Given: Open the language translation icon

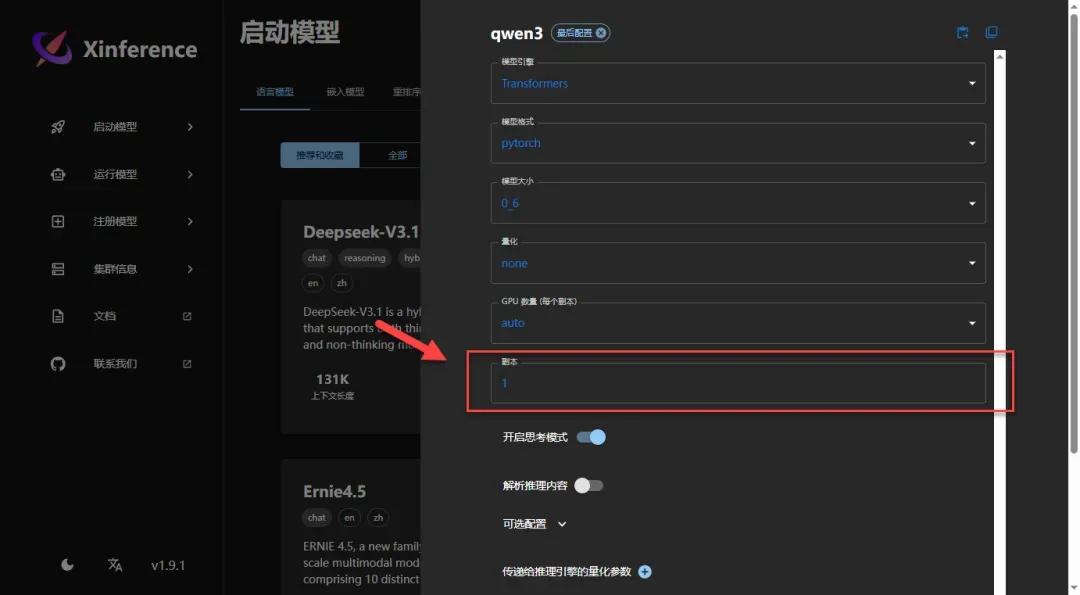Looking at the screenshot, I should (115, 565).
